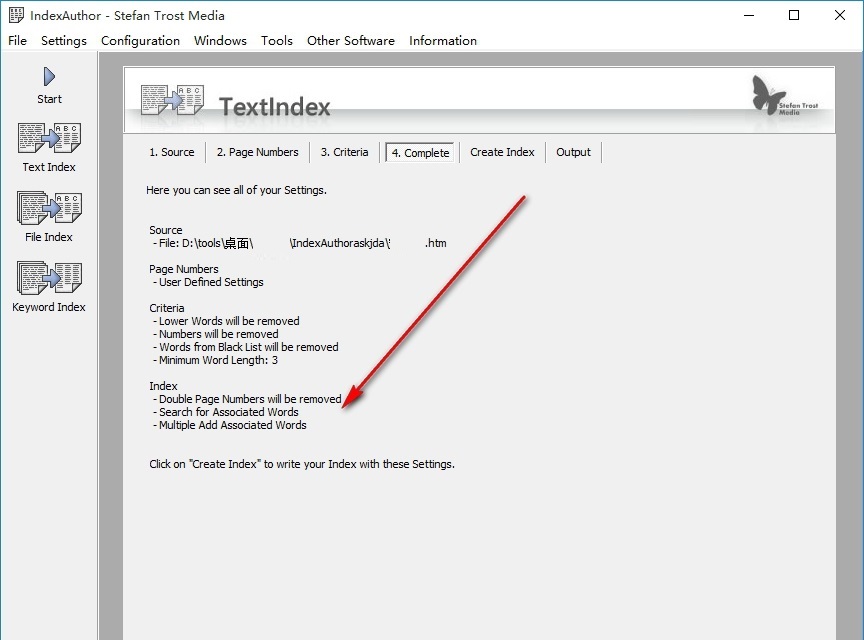Click the TextIndex header document icon
The width and height of the screenshot is (864, 640).
click(x=172, y=100)
